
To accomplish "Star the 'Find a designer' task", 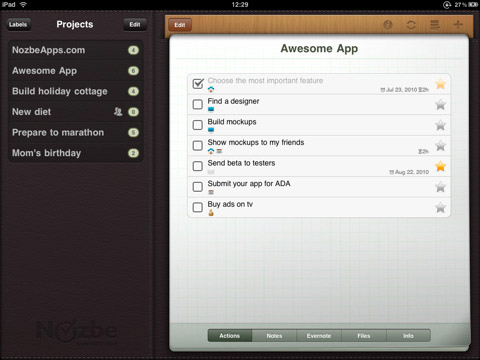I will coord(440,104).
